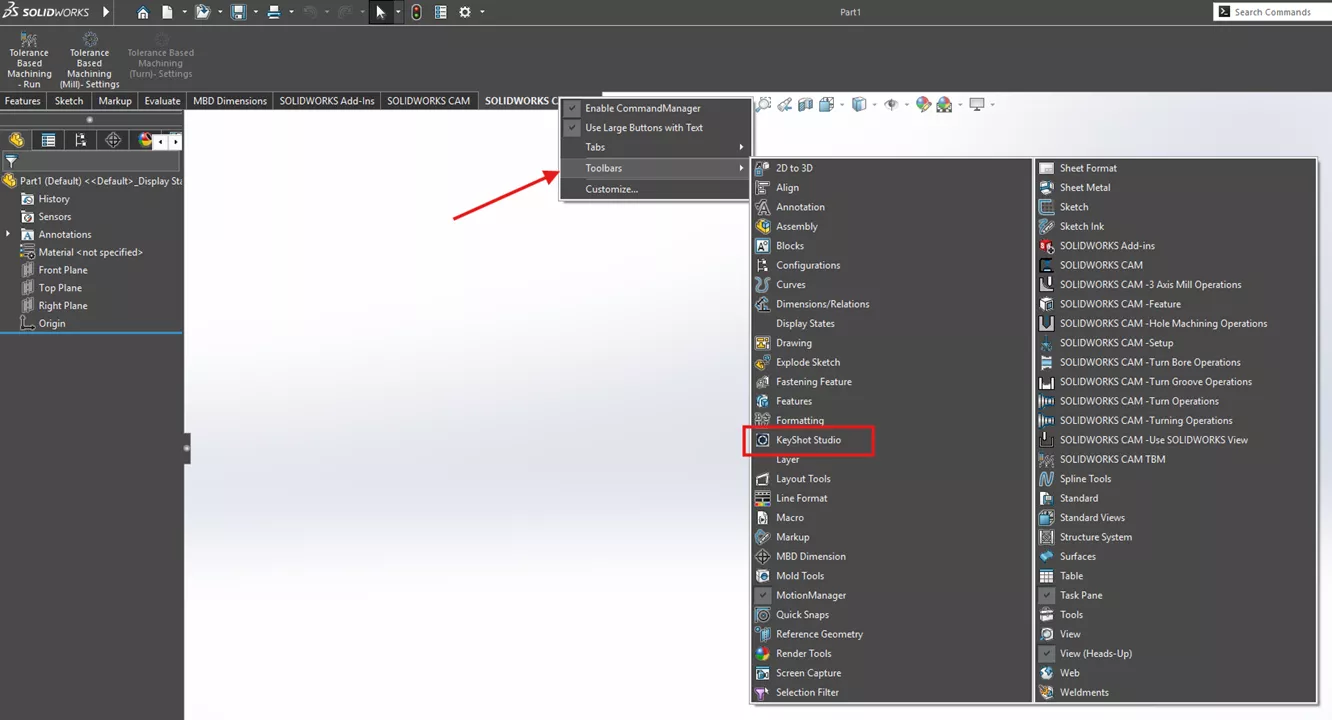Open dropdown arrow next to Display Style

click(874, 104)
